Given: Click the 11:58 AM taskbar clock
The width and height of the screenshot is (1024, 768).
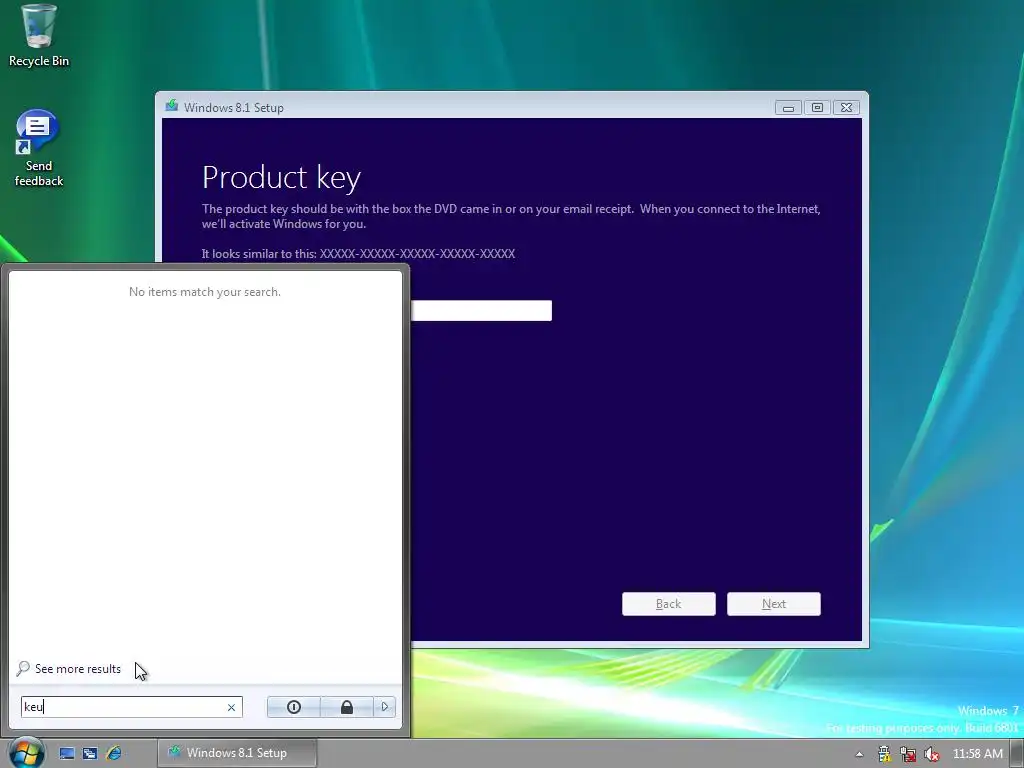Looking at the screenshot, I should click(x=978, y=754).
